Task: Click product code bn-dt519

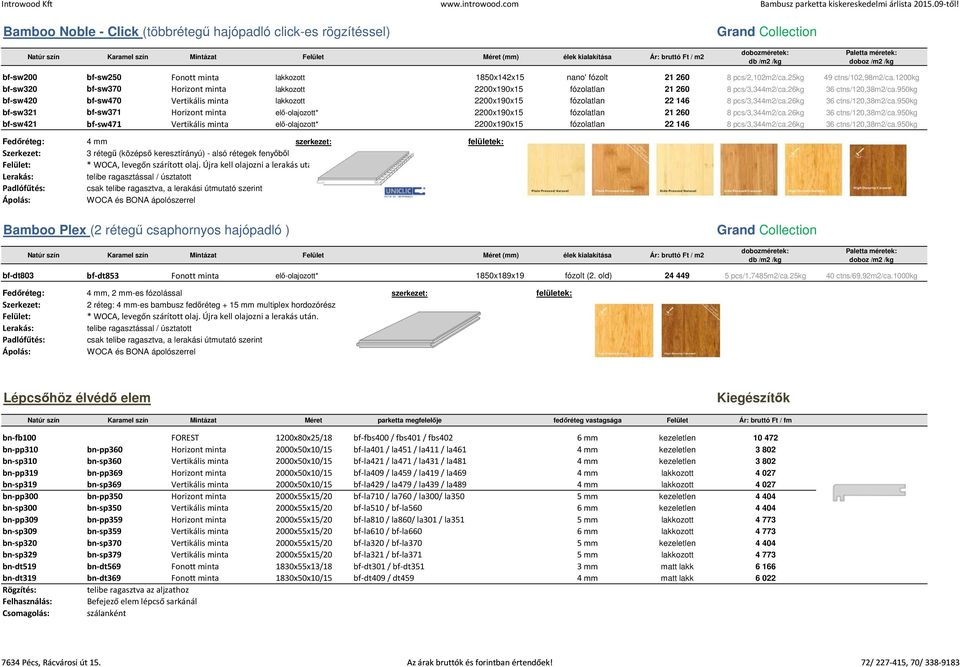Action: tap(20, 567)
